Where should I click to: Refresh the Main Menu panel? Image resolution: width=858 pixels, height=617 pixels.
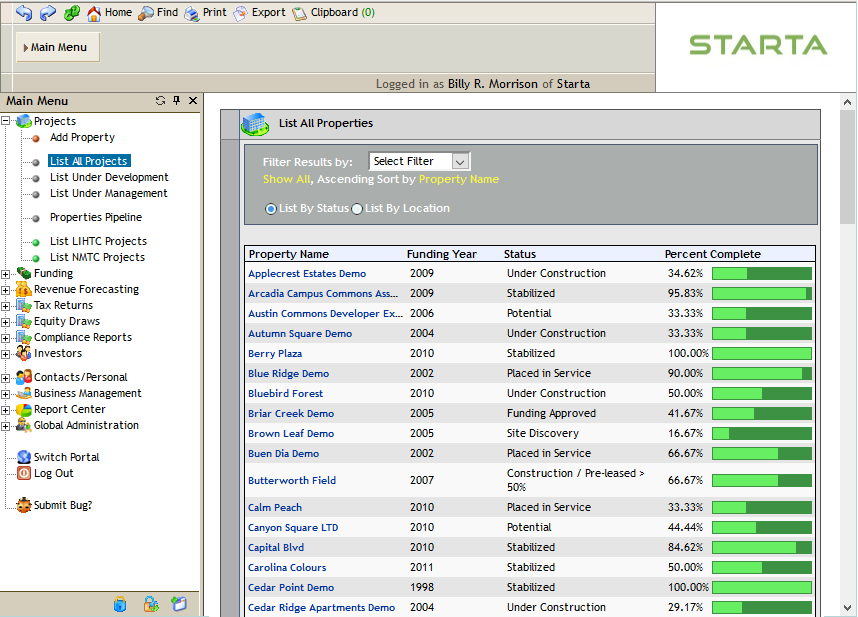[160, 100]
